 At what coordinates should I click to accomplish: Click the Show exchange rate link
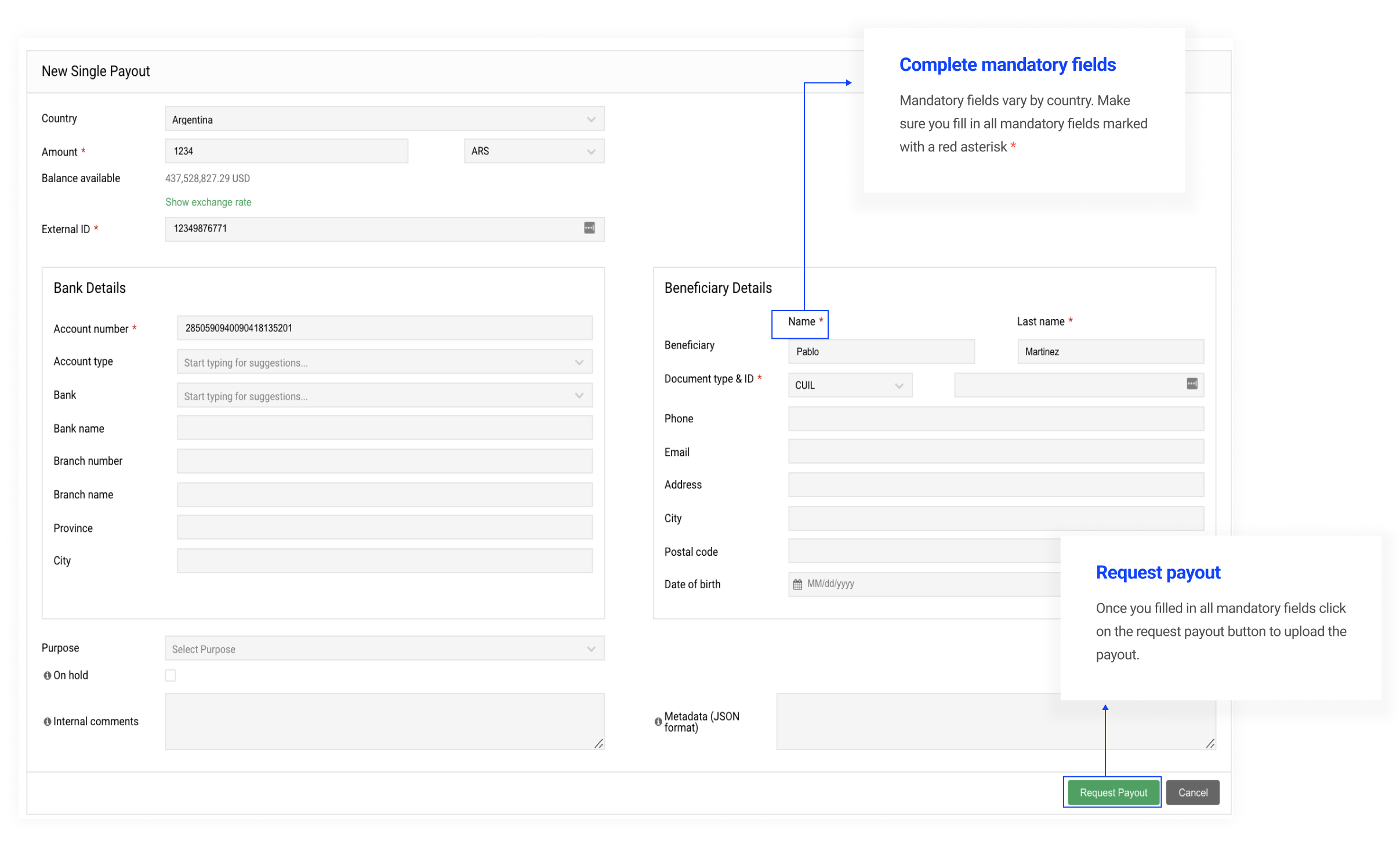pos(208,202)
